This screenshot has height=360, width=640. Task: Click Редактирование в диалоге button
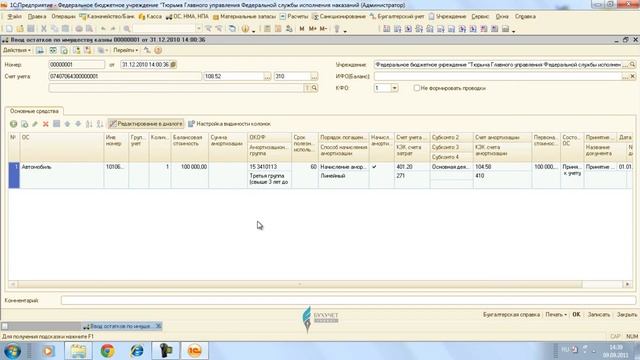146,124
